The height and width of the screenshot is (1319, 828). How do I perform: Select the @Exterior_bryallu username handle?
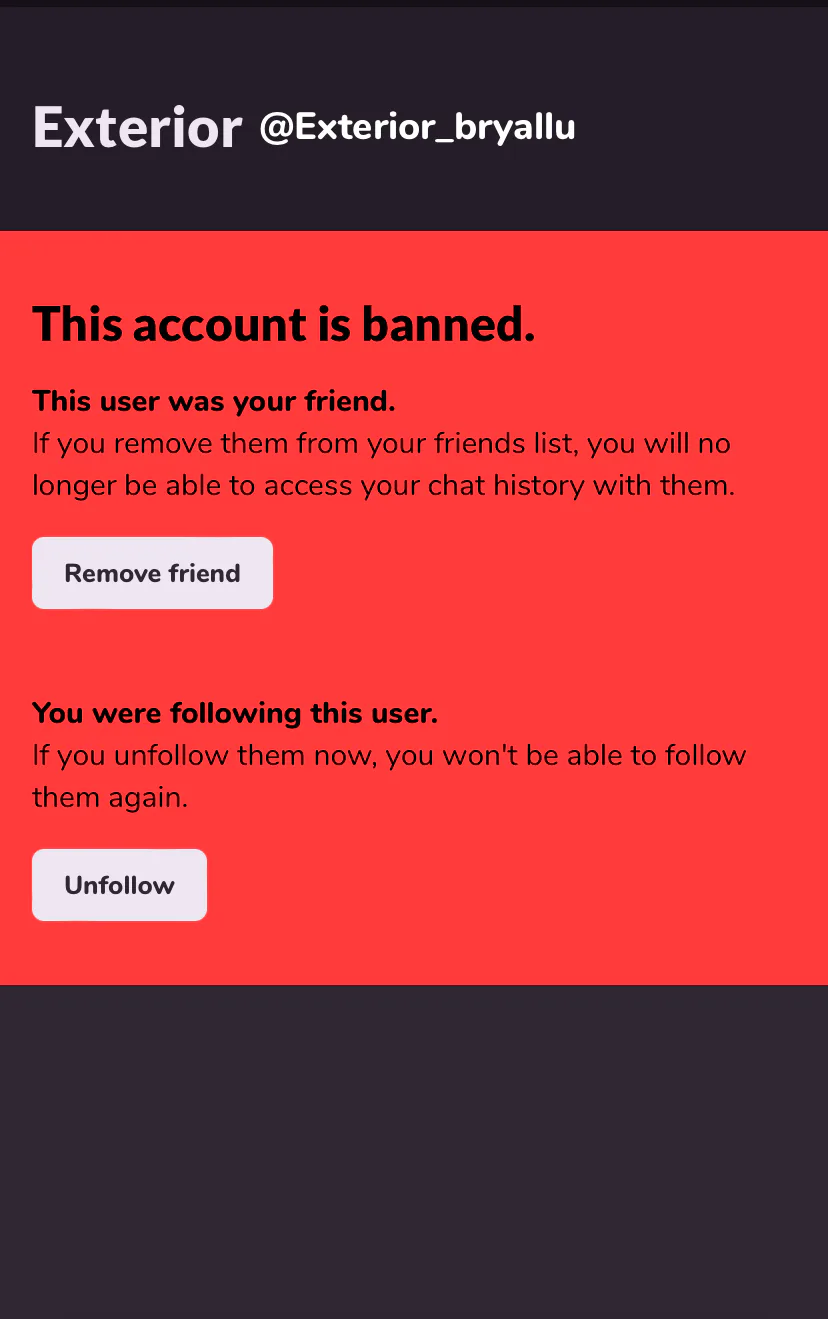[417, 128]
